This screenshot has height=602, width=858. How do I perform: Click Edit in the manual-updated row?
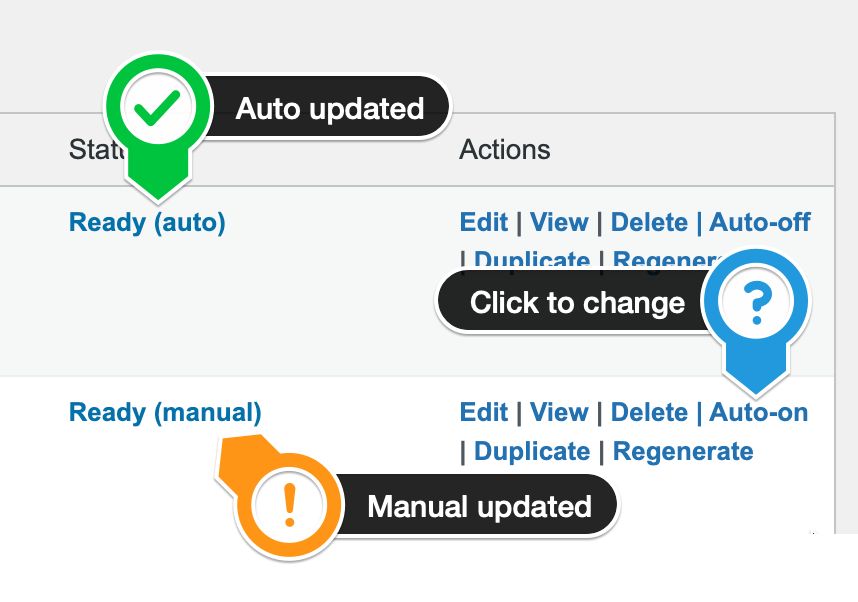pyautogui.click(x=484, y=412)
